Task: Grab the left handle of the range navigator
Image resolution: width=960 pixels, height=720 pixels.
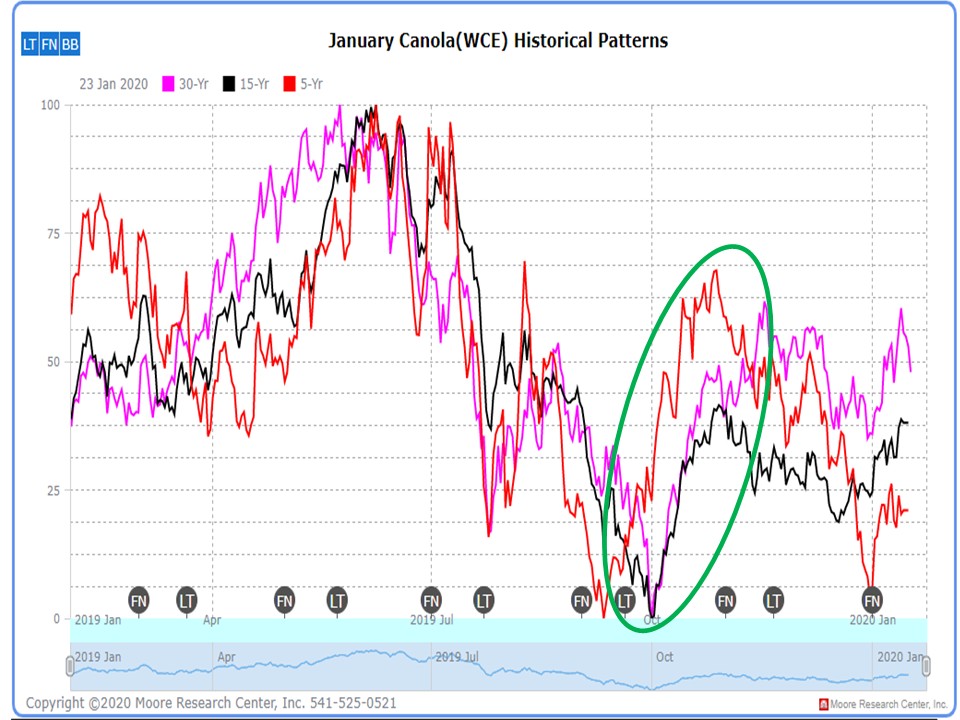Action: [70, 666]
